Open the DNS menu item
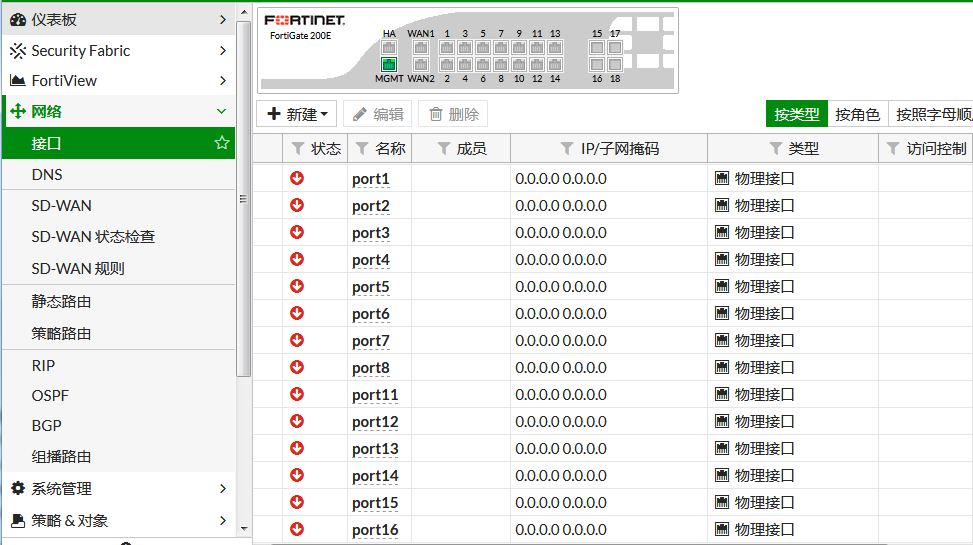The width and height of the screenshot is (973, 545). [119, 174]
